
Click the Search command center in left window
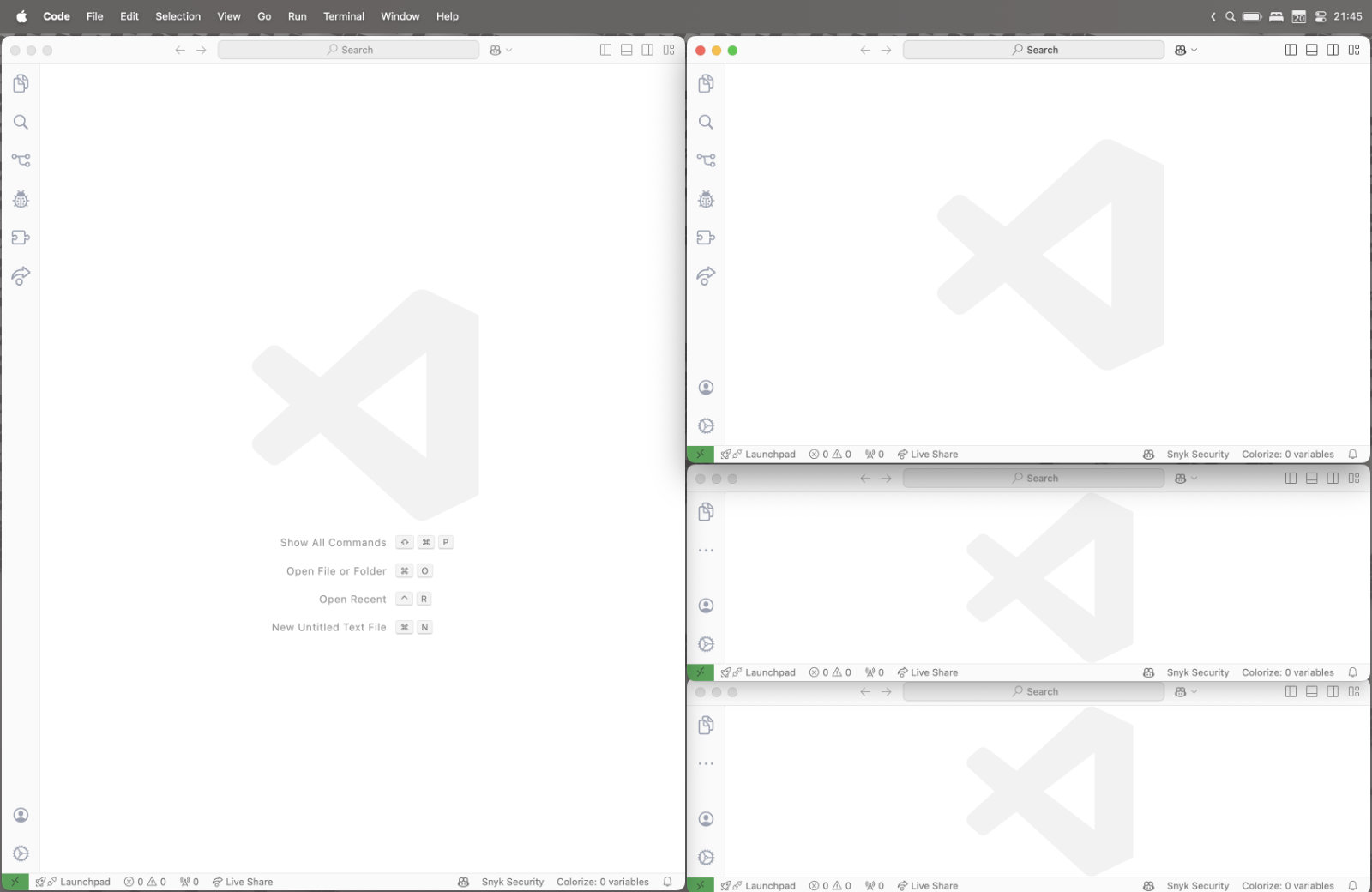[348, 50]
